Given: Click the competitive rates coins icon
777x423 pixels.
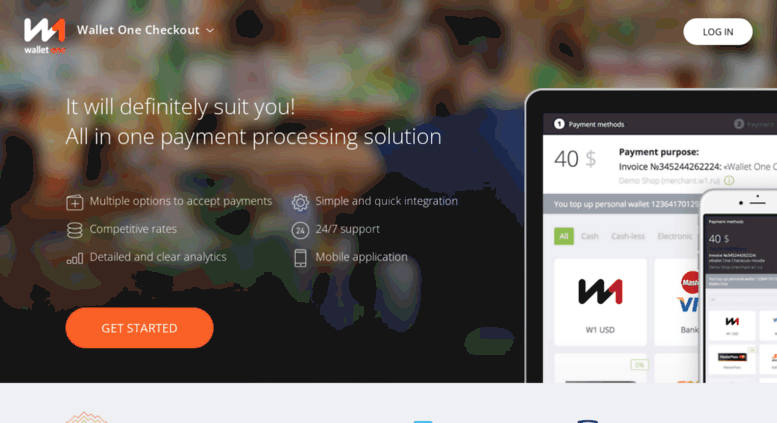Looking at the screenshot, I should coord(74,230).
